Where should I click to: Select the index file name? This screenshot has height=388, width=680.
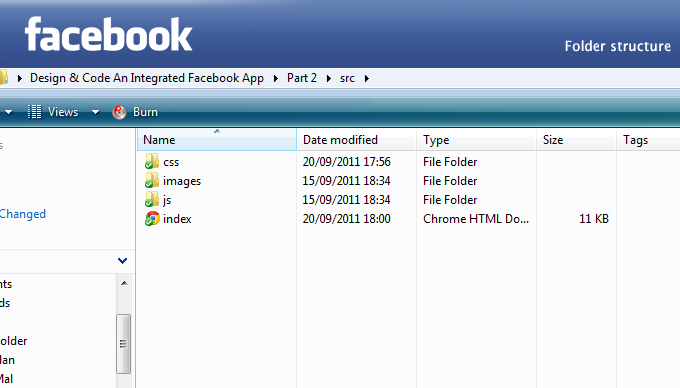point(177,219)
